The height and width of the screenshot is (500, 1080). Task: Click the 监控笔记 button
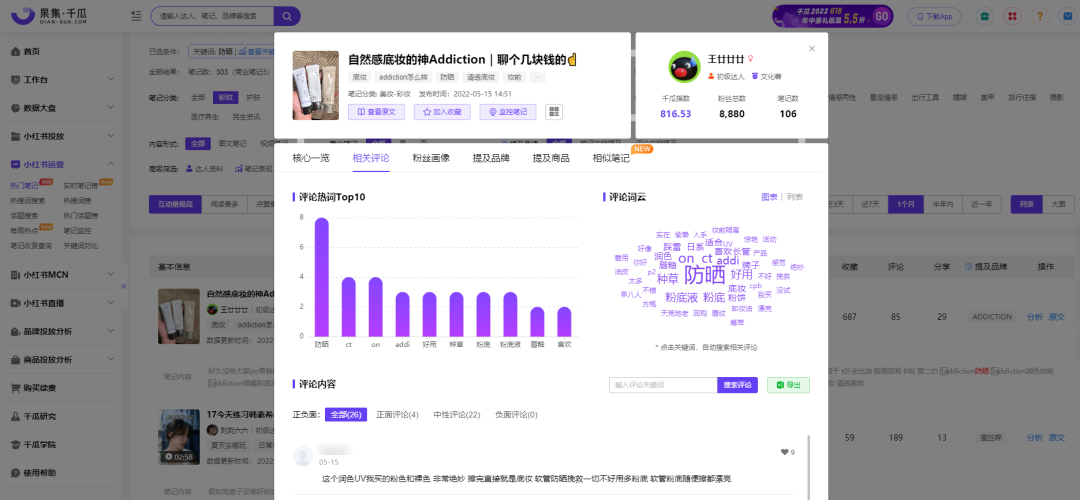508,112
